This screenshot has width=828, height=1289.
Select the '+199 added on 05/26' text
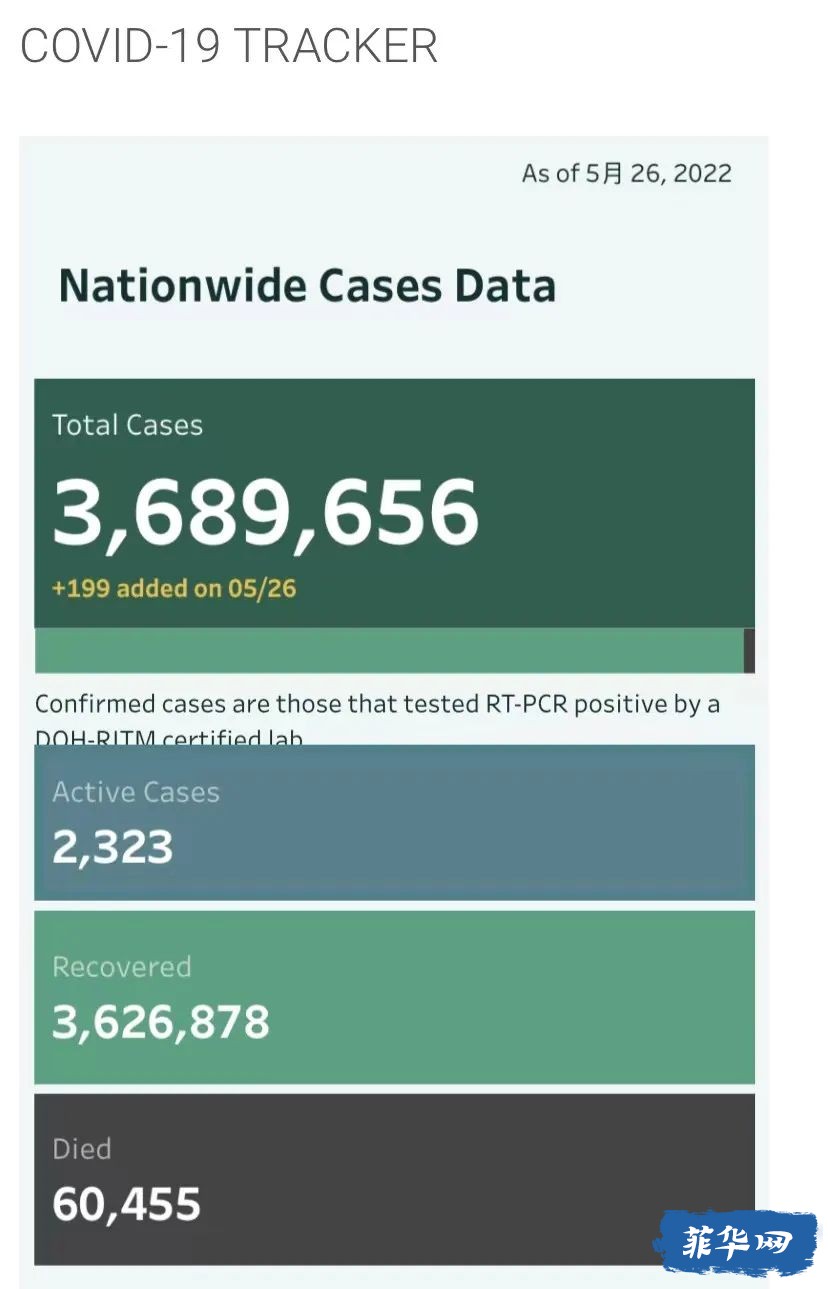pyautogui.click(x=174, y=588)
